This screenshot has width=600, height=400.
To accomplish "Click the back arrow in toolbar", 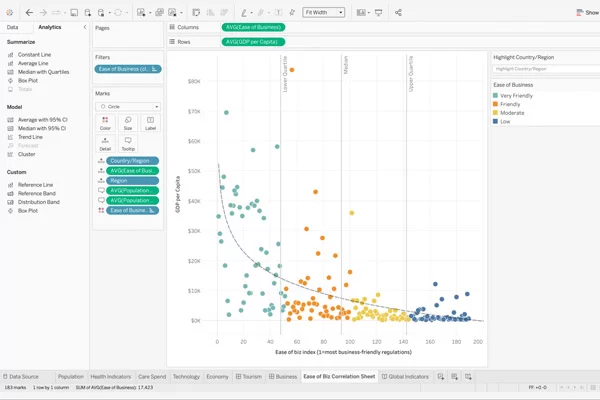I will pos(29,13).
